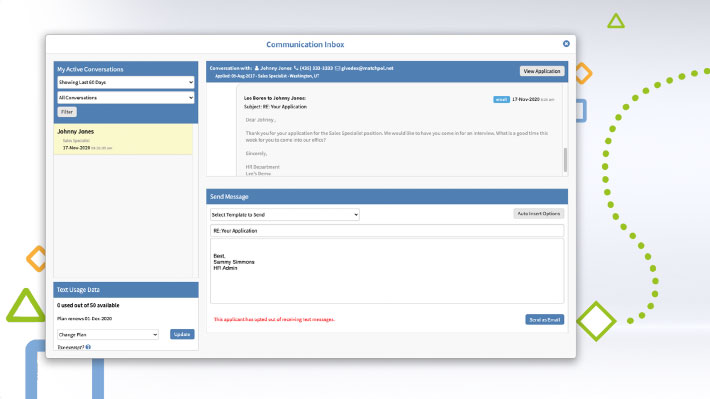
Task: Click into the message body text area
Action: (x=387, y=271)
